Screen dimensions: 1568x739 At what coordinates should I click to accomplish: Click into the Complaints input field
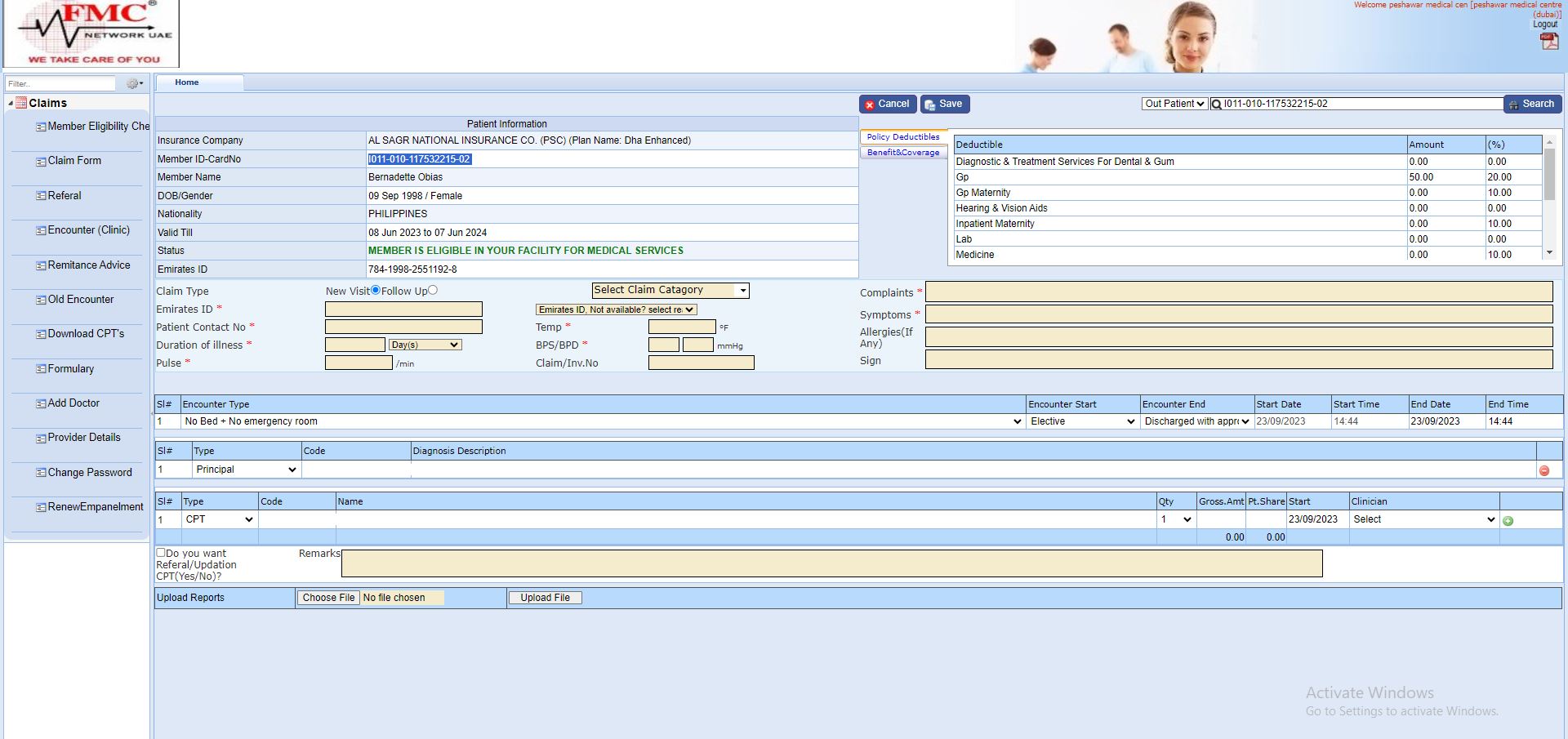1238,292
